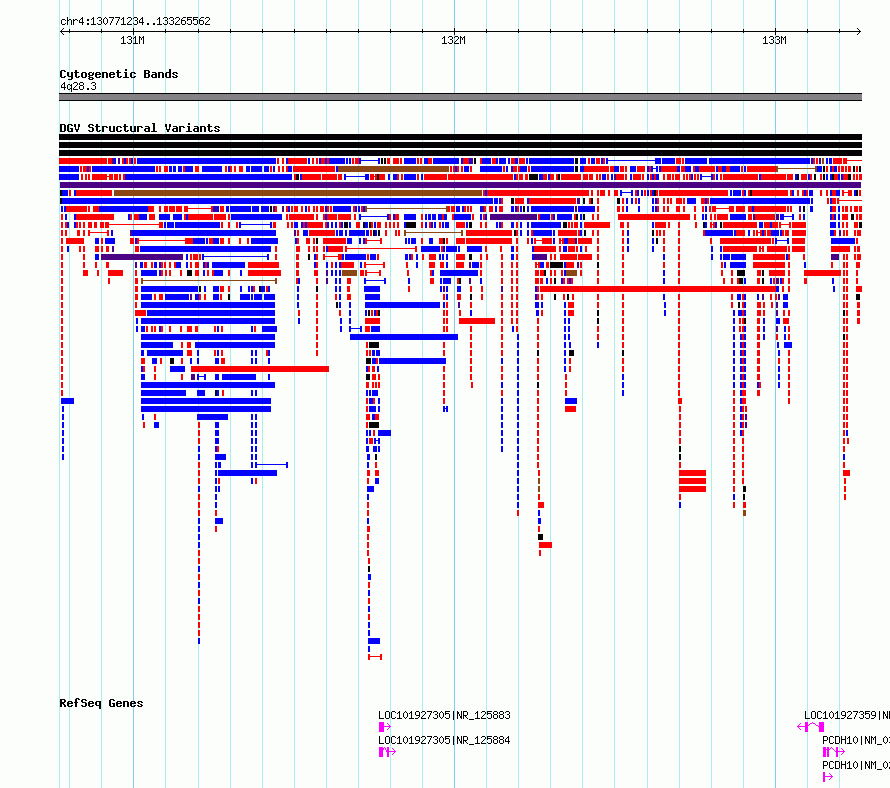Click the gray 4q28.3 cytoband bar
The height and width of the screenshot is (788, 890).
coord(460,97)
